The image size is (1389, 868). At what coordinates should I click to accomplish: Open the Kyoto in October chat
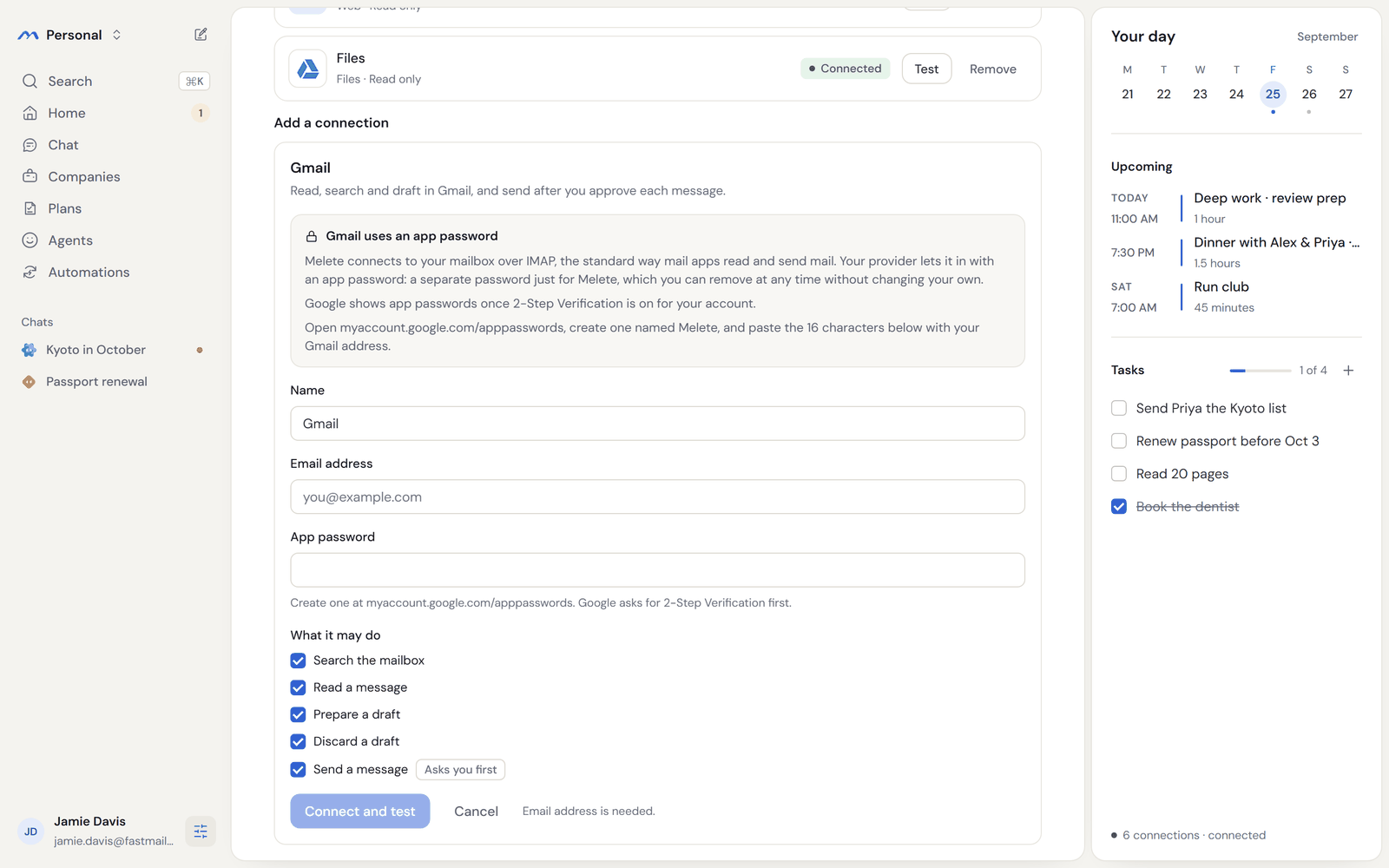click(115, 350)
